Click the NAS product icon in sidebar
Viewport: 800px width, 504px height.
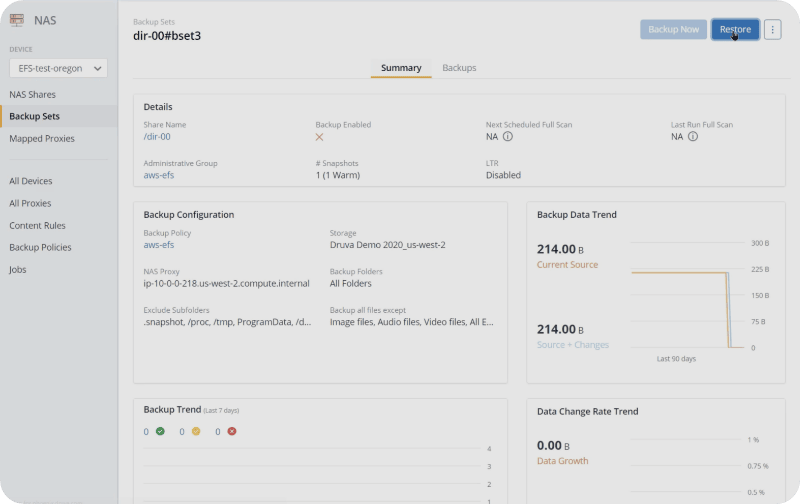pos(17,20)
